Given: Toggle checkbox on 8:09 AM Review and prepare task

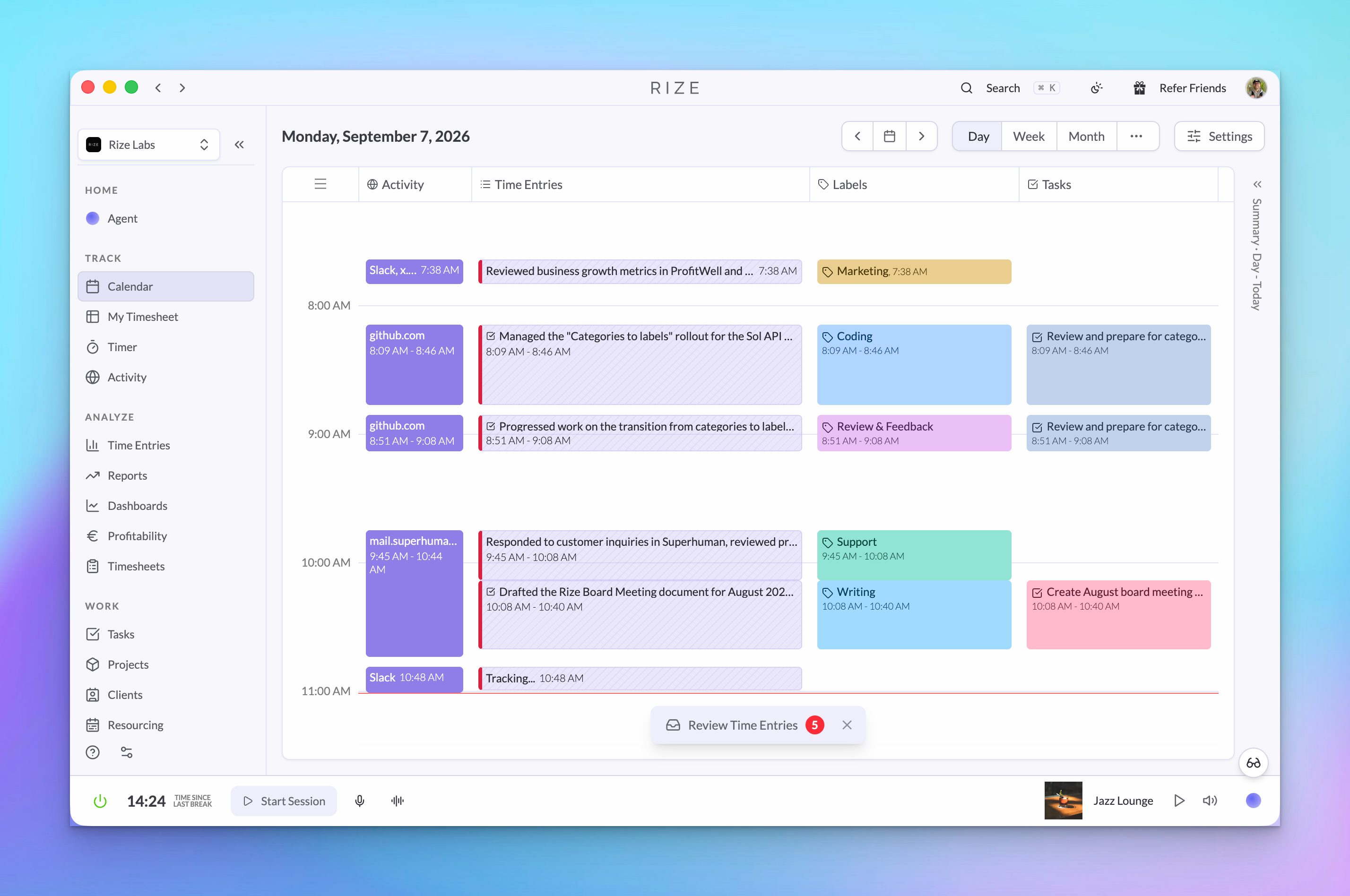Looking at the screenshot, I should tap(1038, 337).
